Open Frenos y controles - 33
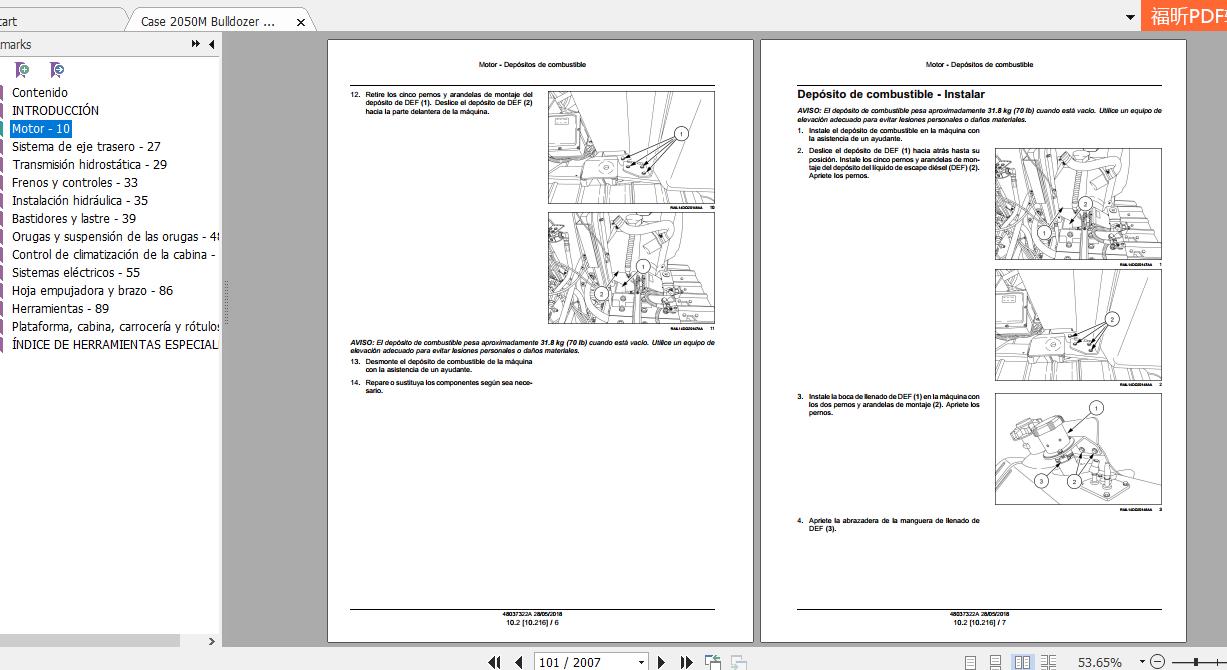 (x=74, y=183)
